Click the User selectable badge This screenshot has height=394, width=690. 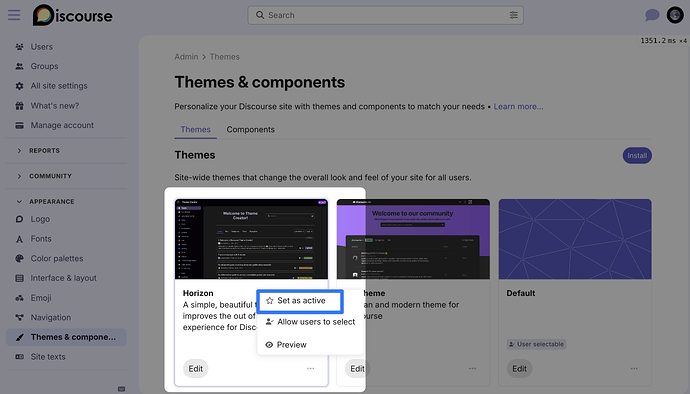point(536,344)
